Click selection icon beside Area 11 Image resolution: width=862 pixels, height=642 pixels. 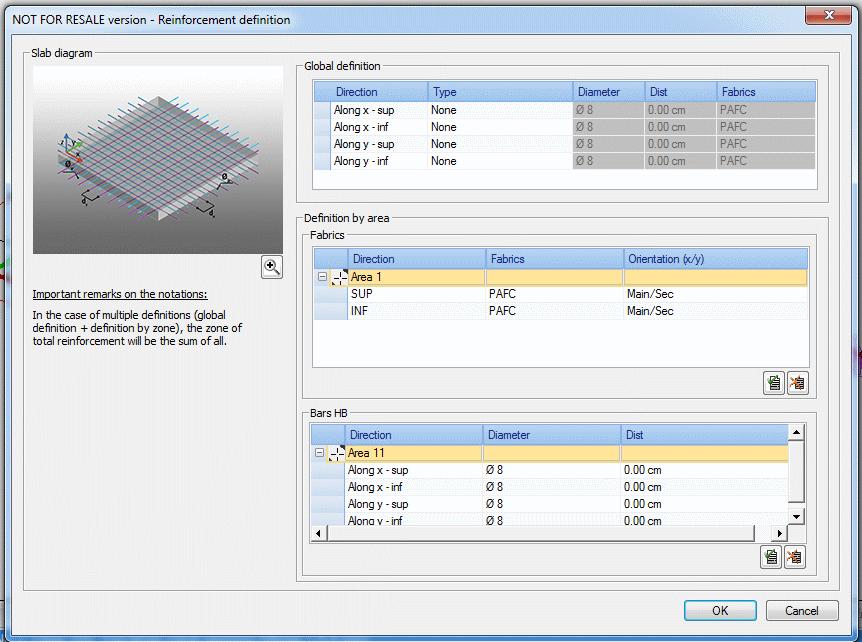pyautogui.click(x=336, y=453)
